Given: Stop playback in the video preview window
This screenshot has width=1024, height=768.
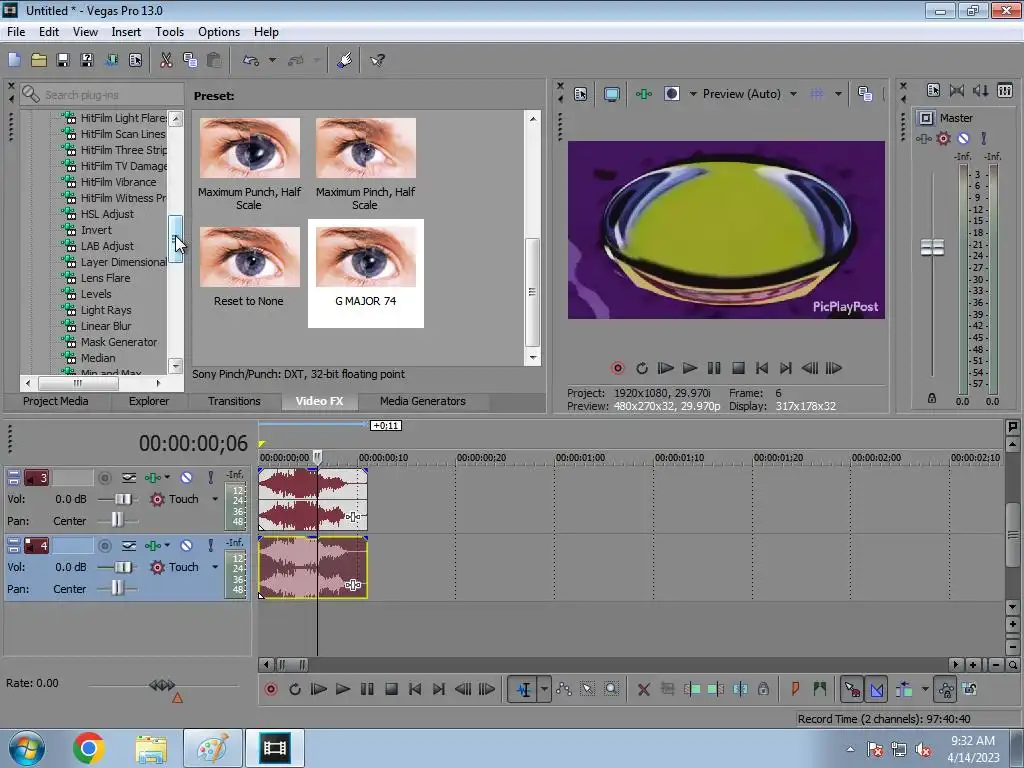Looking at the screenshot, I should 738,368.
